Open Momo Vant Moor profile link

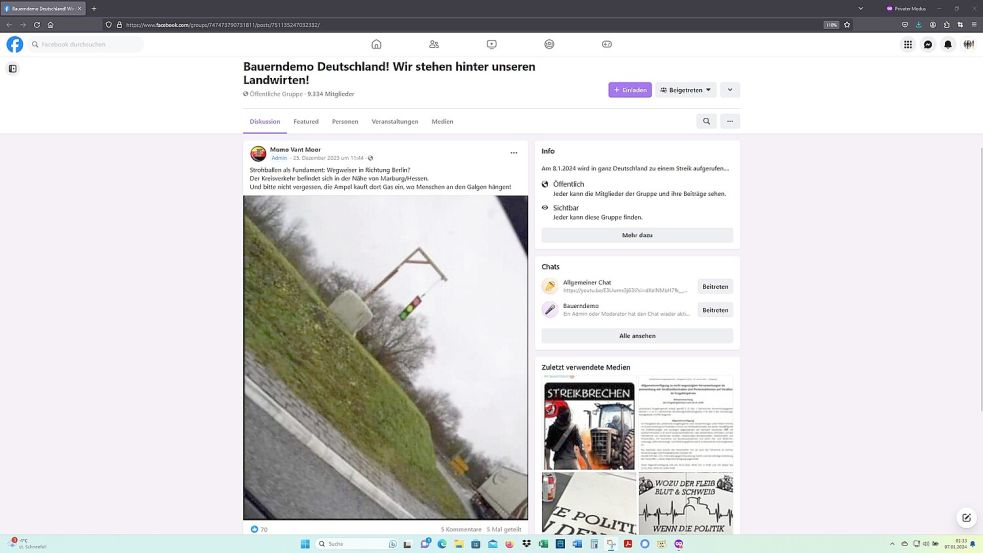[x=295, y=149]
